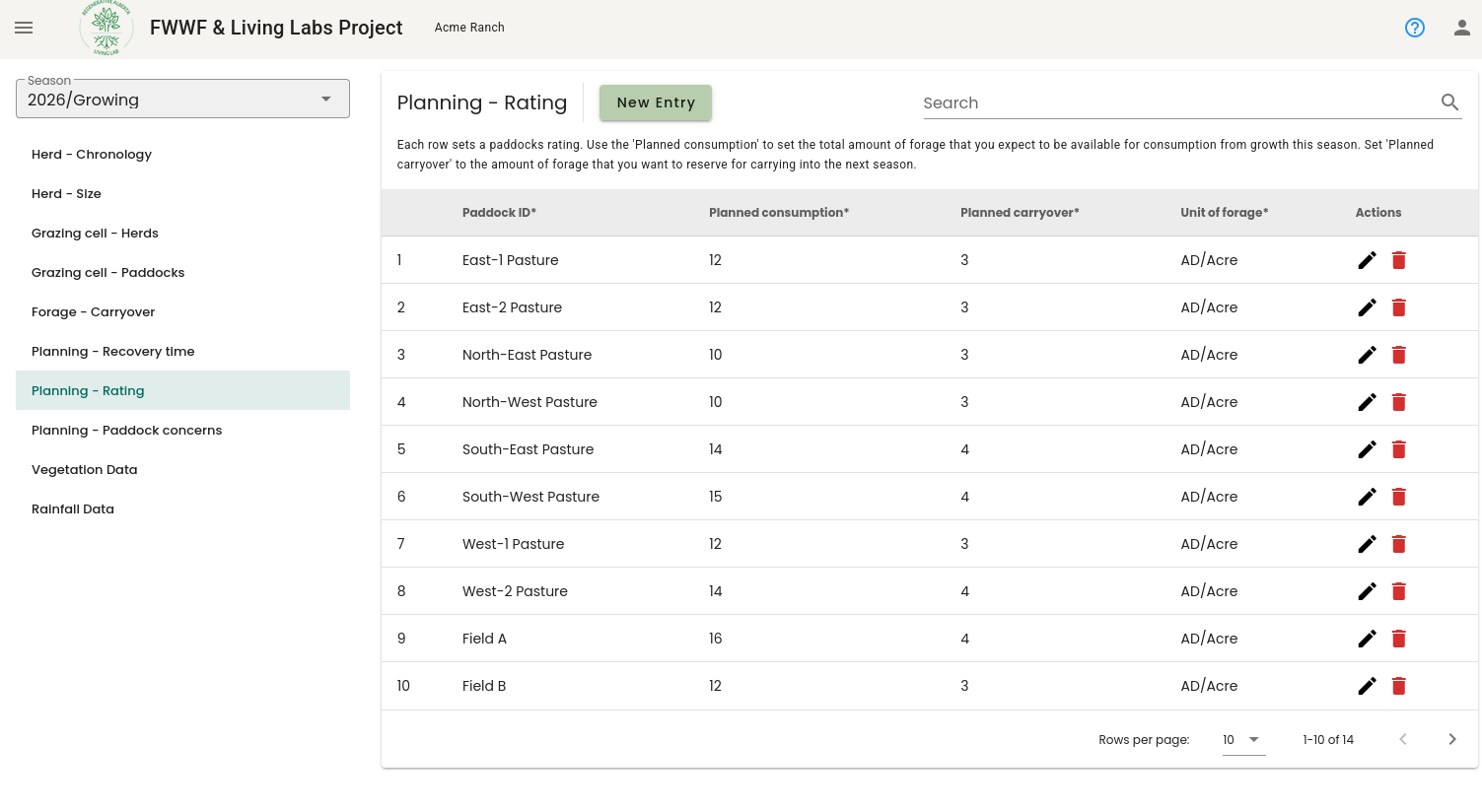1482x812 pixels.
Task: Open the hamburger navigation menu
Action: click(x=24, y=28)
